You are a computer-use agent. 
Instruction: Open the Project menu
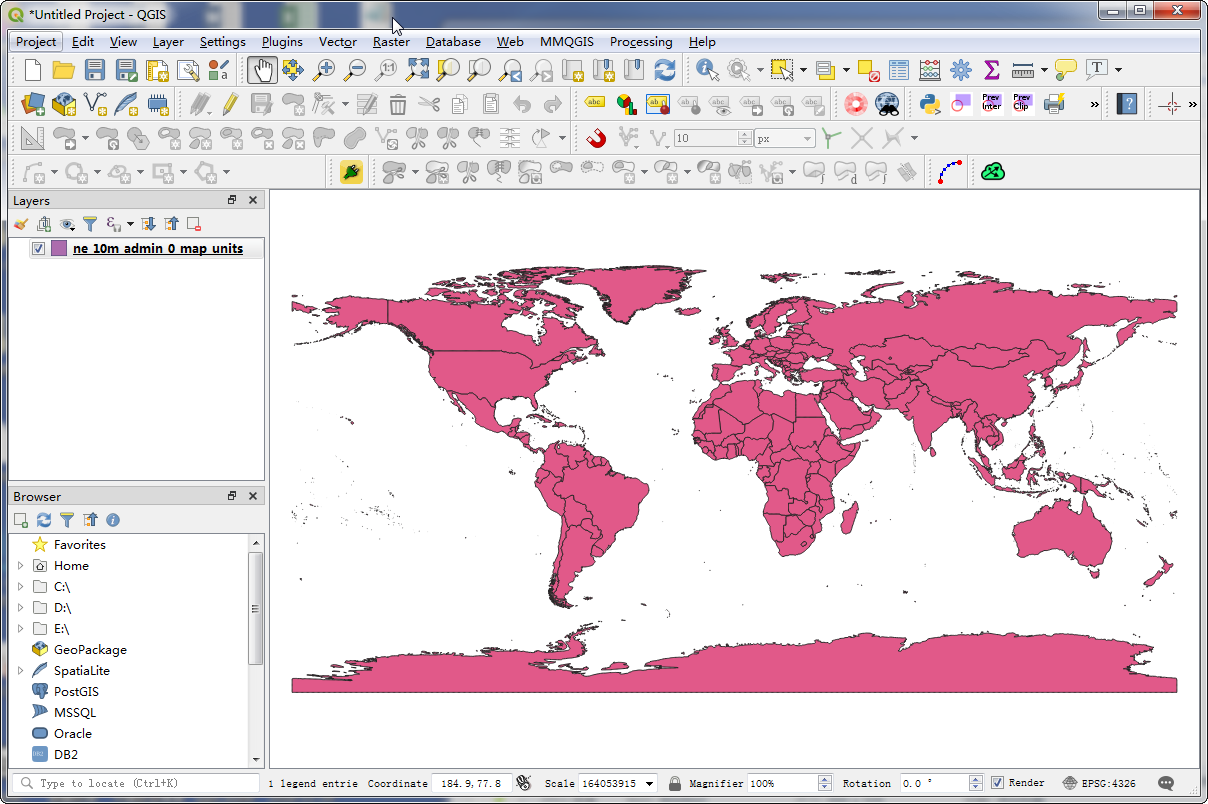(x=36, y=42)
